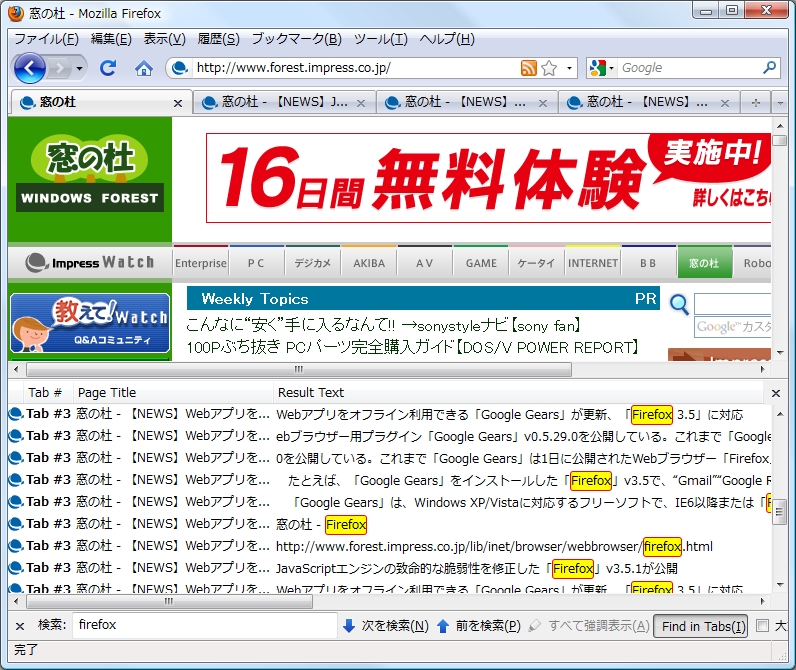The width and height of the screenshot is (796, 670).
Task: Close the first 窓の杜 tab
Action: 178,104
